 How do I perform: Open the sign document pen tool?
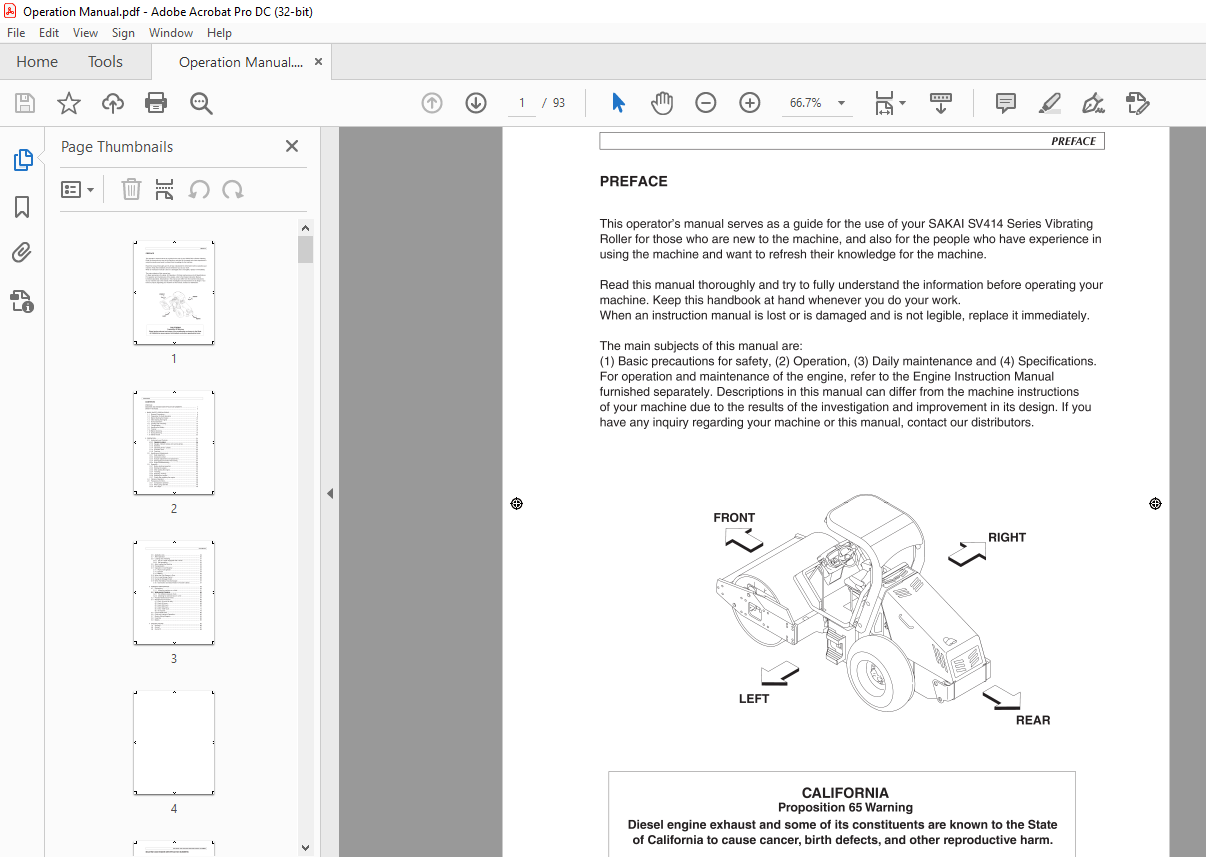1093,103
